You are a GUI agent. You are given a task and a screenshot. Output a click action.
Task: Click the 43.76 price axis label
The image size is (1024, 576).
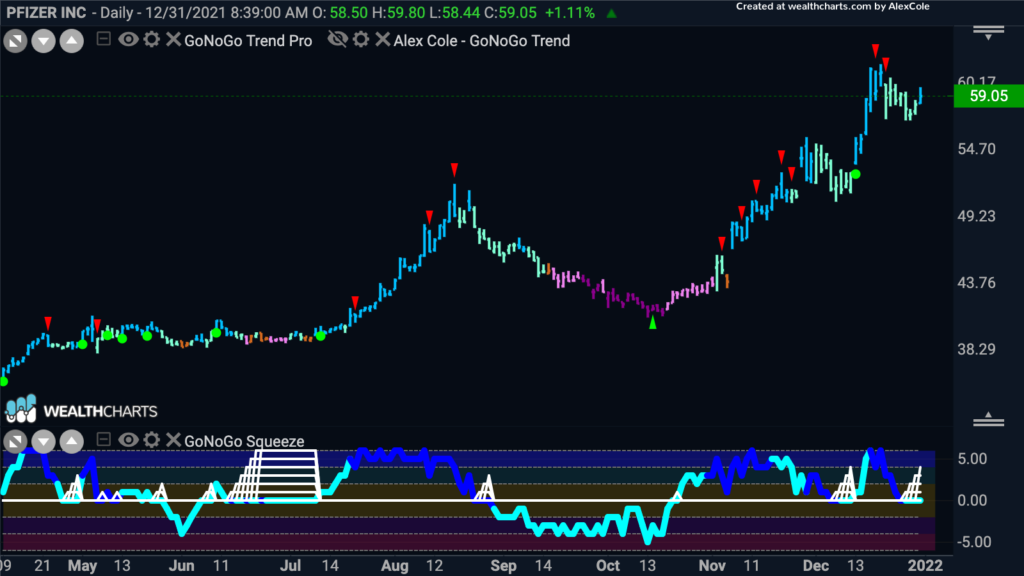click(976, 283)
